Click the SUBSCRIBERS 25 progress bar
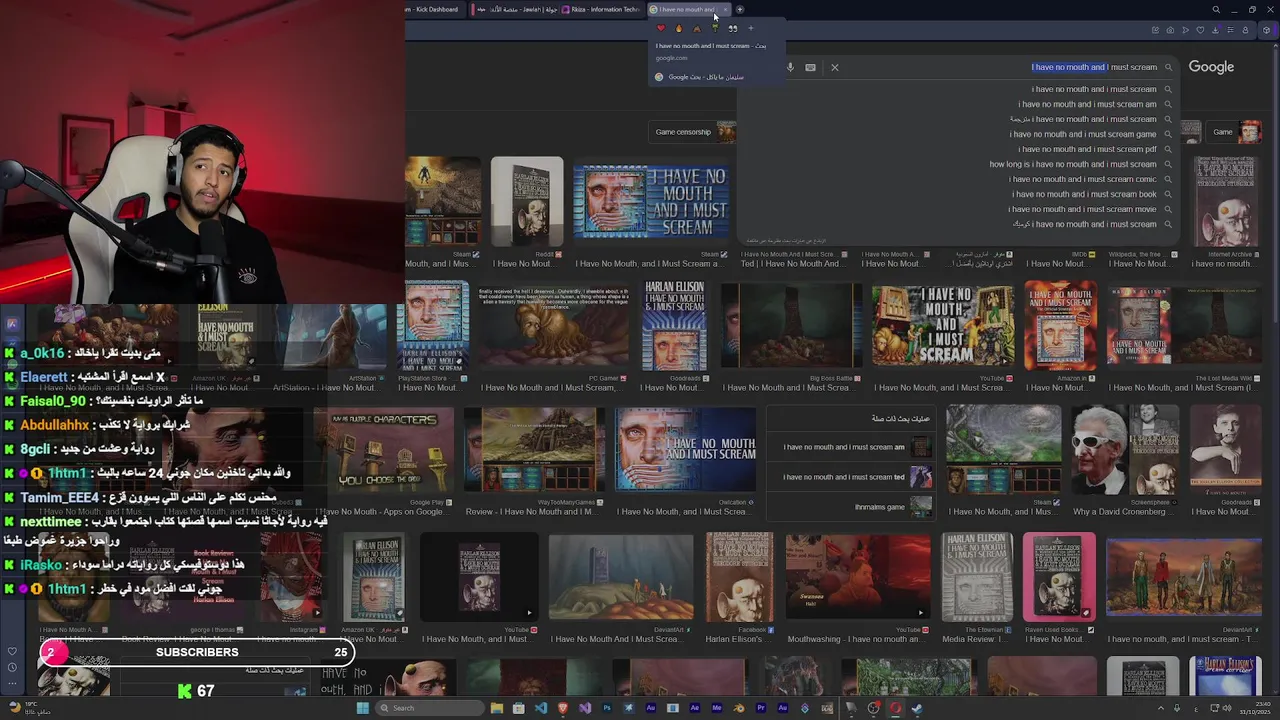 coord(197,652)
